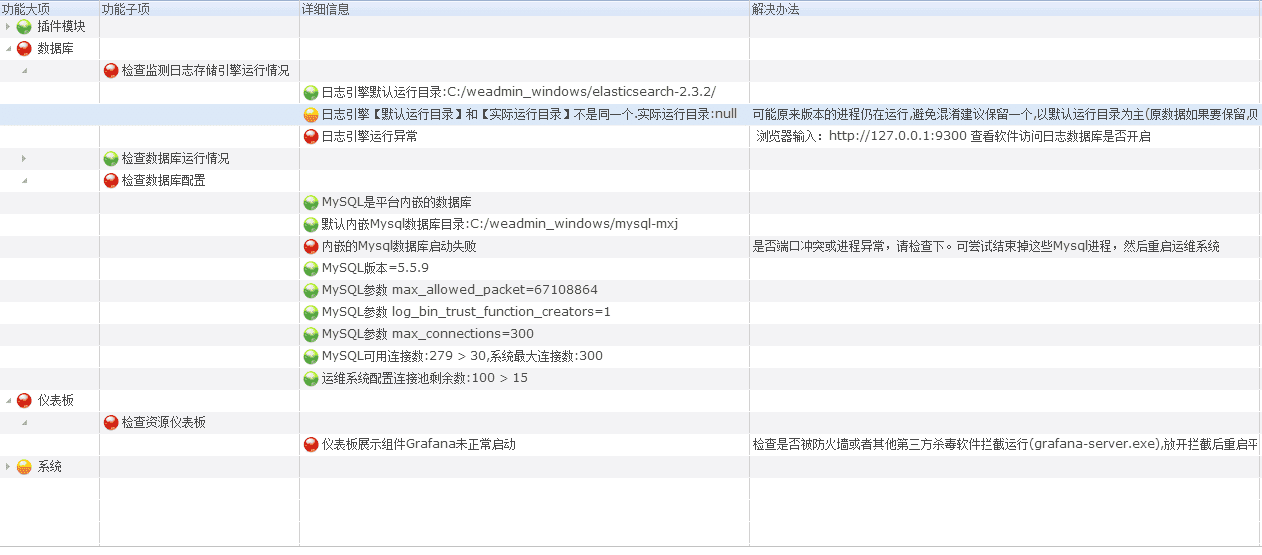Click the 功能大项 column header
1262x555 pixels.
[x=49, y=8]
